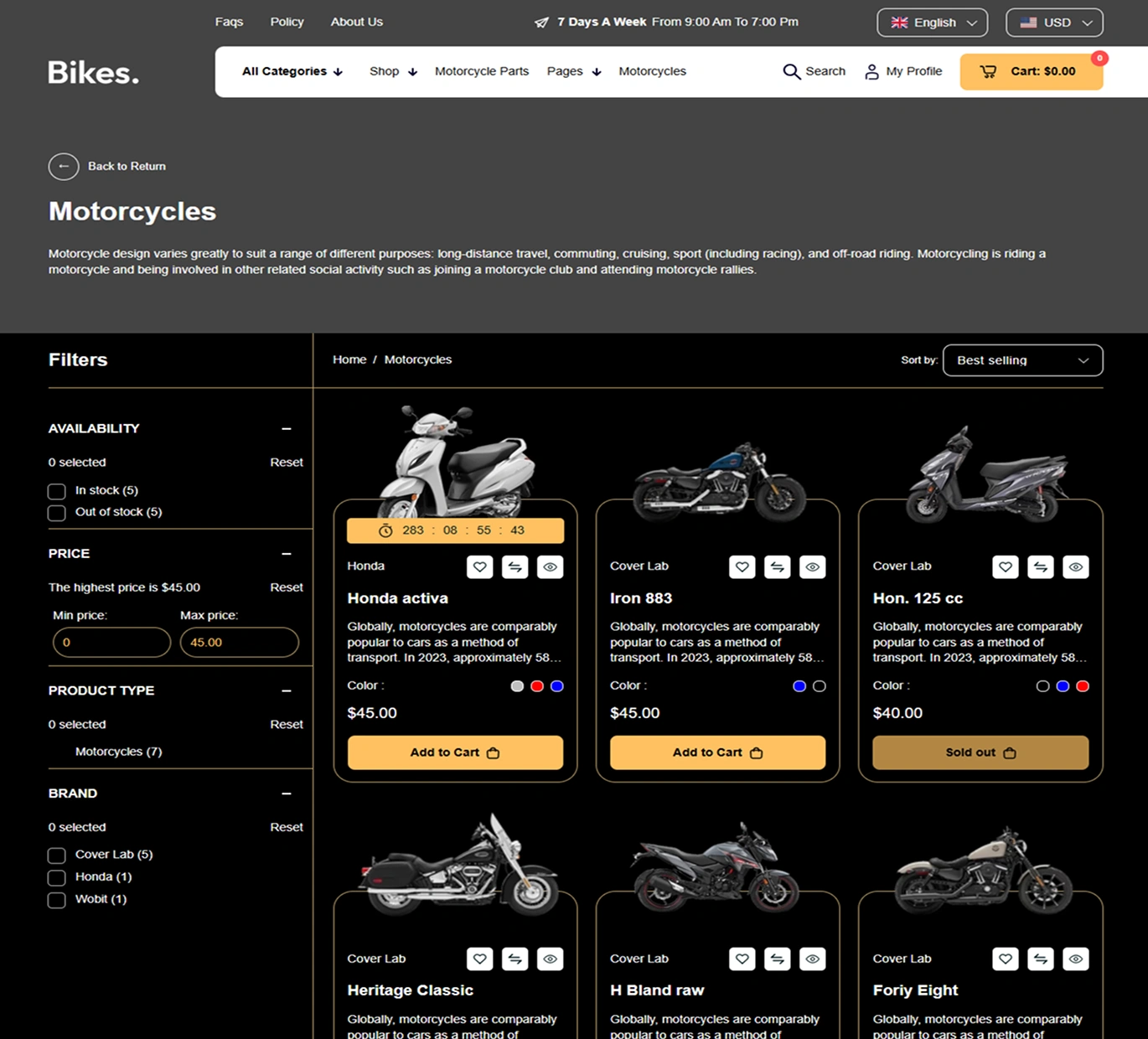Click the red cart count badge
1148x1039 pixels.
1099,58
